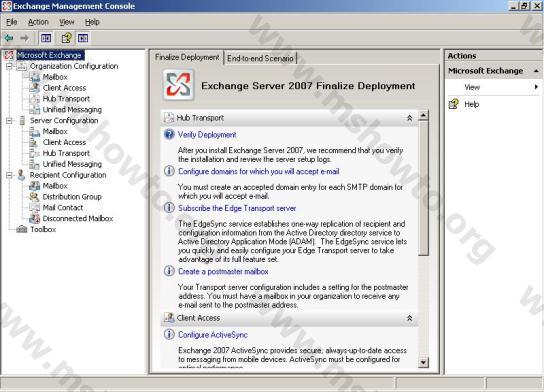
Task: Select the Mail Contact tree item label
Action: (x=63, y=207)
